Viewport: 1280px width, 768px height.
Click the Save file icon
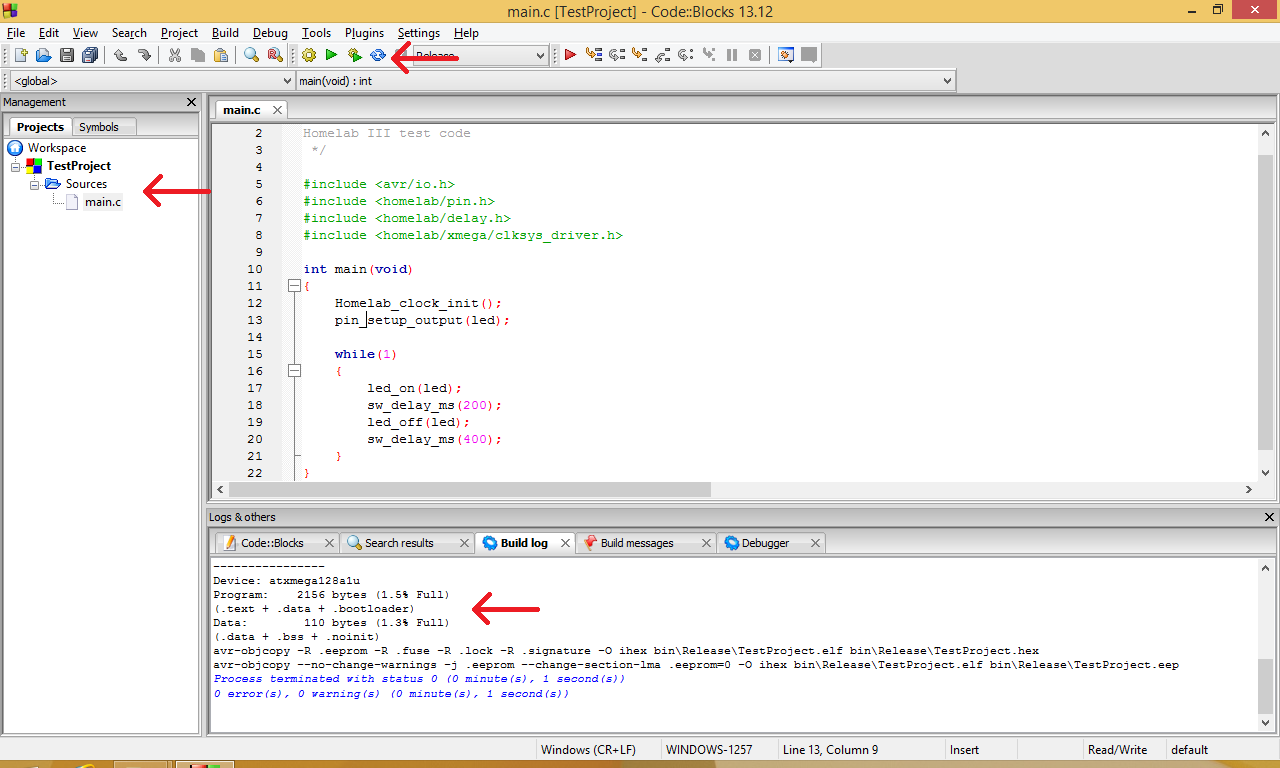click(67, 55)
